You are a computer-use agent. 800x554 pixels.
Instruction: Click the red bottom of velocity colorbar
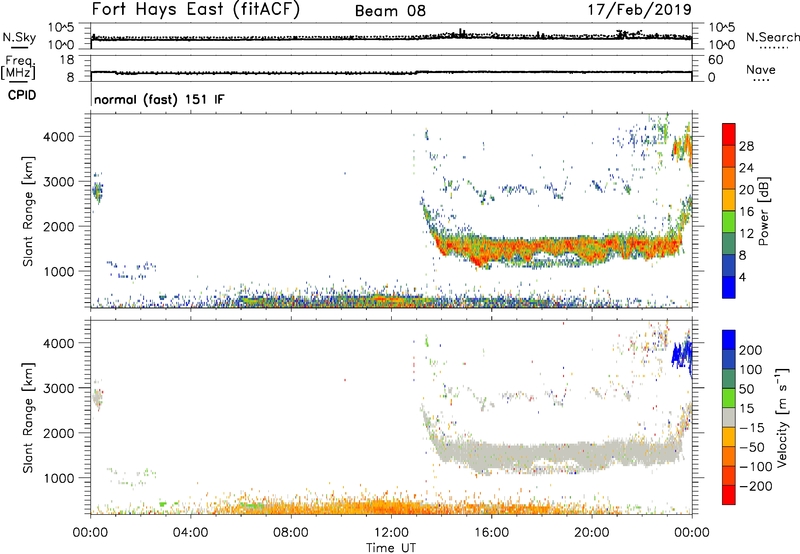(x=729, y=495)
